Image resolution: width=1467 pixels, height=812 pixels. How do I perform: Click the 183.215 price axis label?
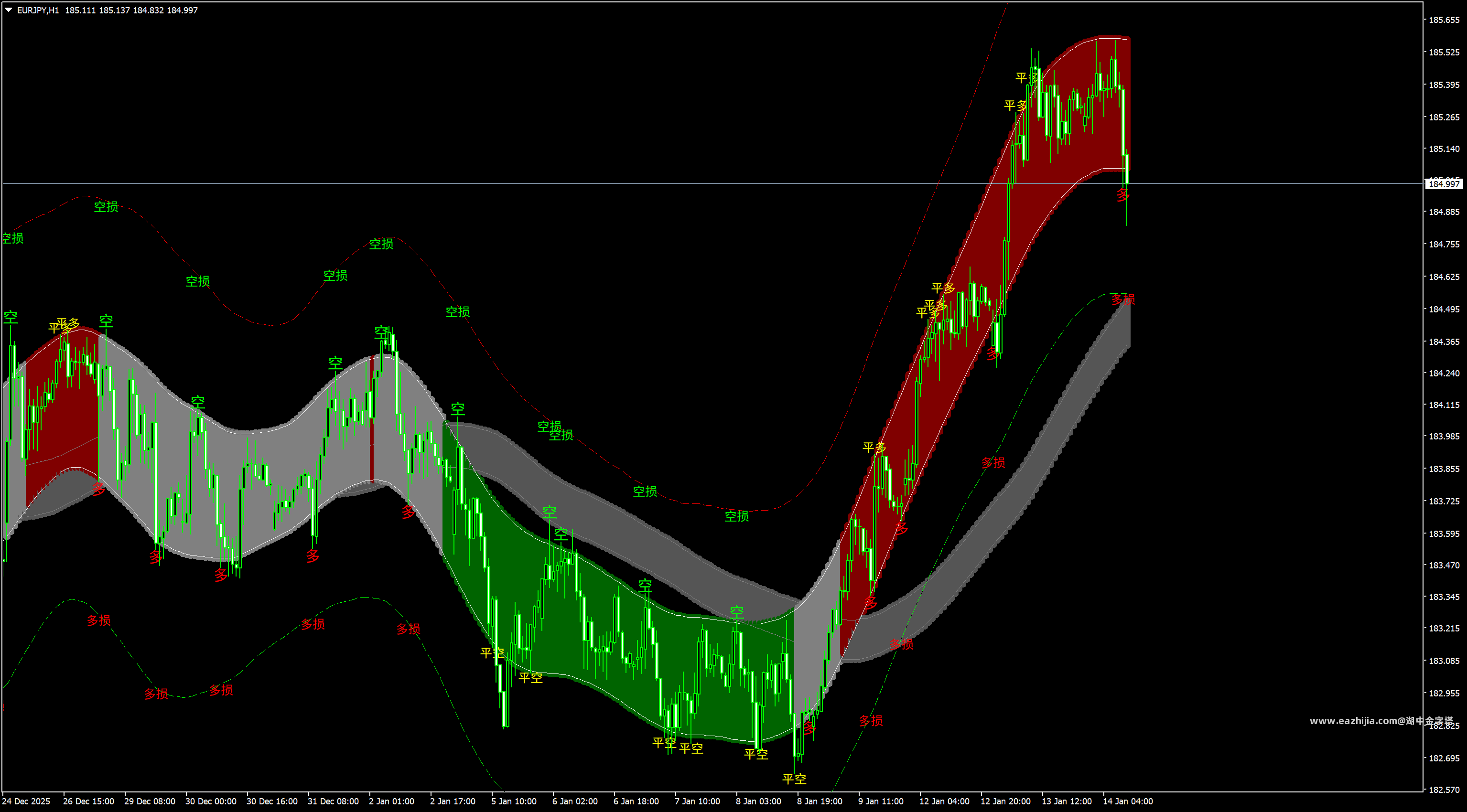coord(1444,629)
